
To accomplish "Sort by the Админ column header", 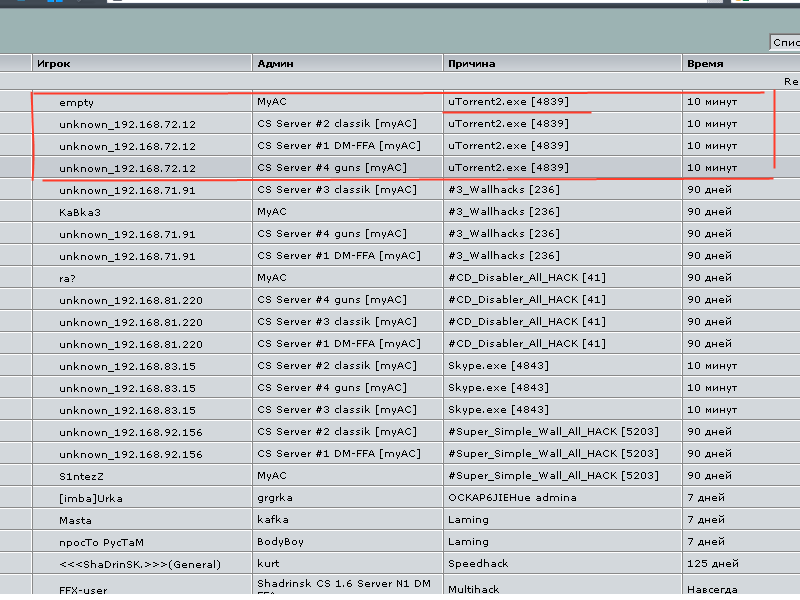I will tap(275, 63).
